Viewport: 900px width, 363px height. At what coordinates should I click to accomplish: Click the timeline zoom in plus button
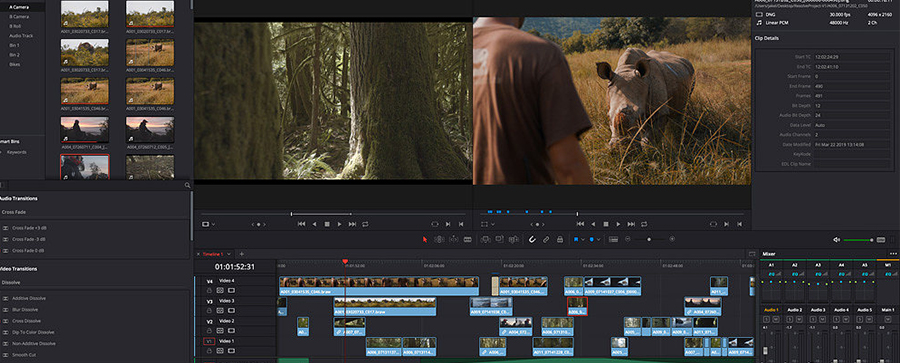click(x=672, y=239)
